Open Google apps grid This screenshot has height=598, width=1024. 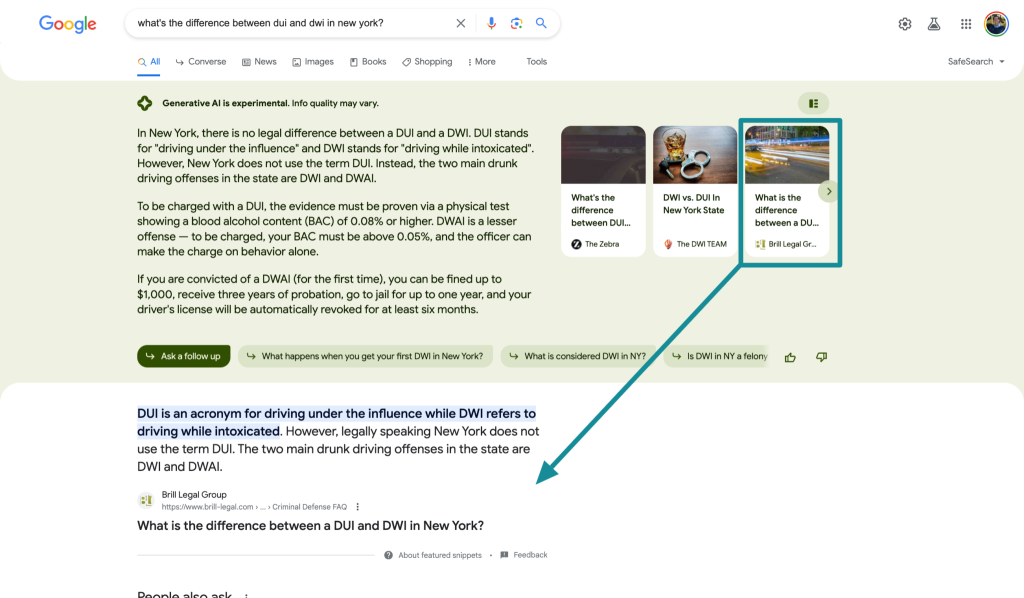pos(966,24)
